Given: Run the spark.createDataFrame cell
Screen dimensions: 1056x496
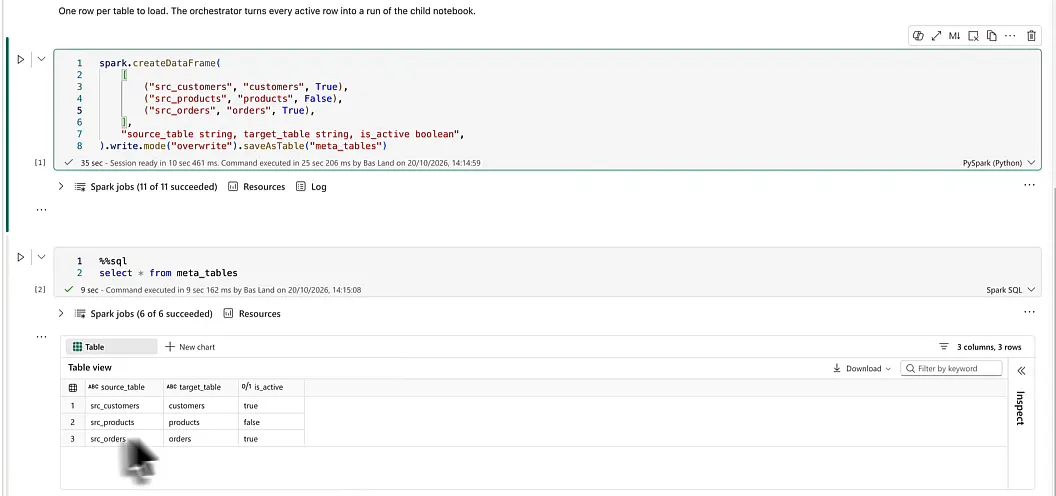Looking at the screenshot, I should click(20, 59).
